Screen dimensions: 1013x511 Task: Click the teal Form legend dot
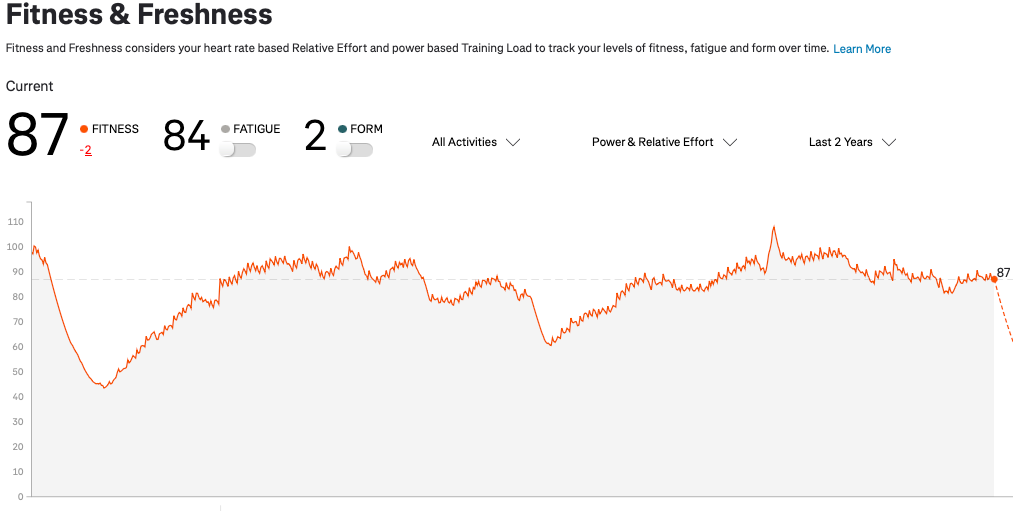coord(342,129)
